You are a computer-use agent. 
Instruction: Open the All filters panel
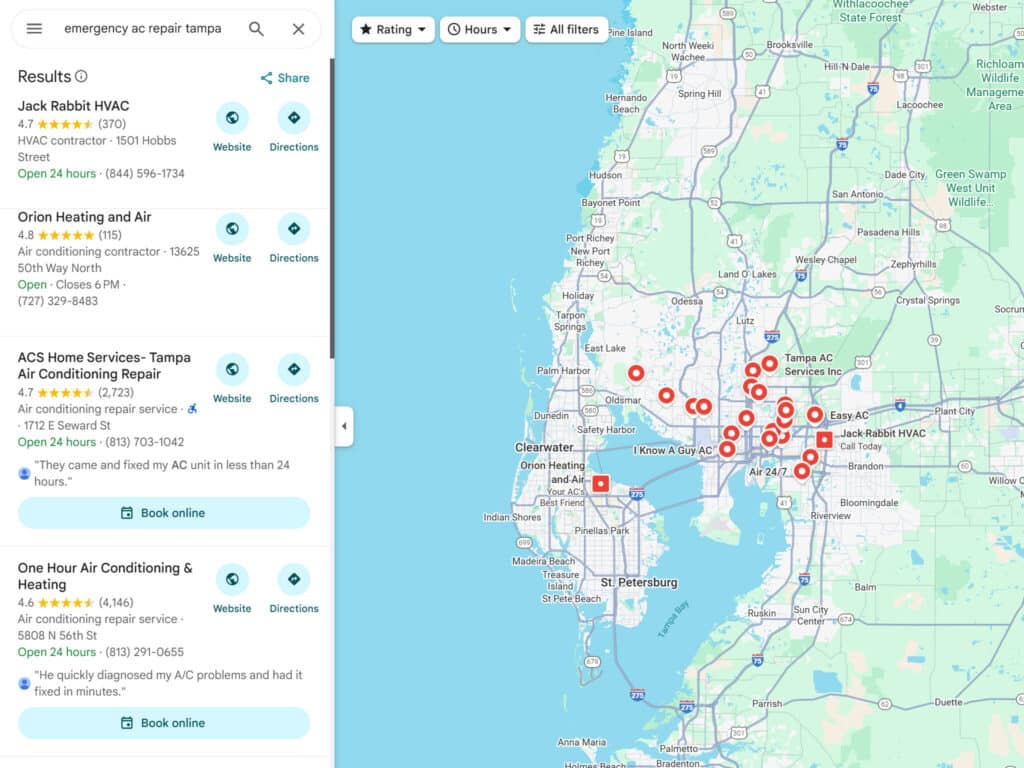[566, 30]
